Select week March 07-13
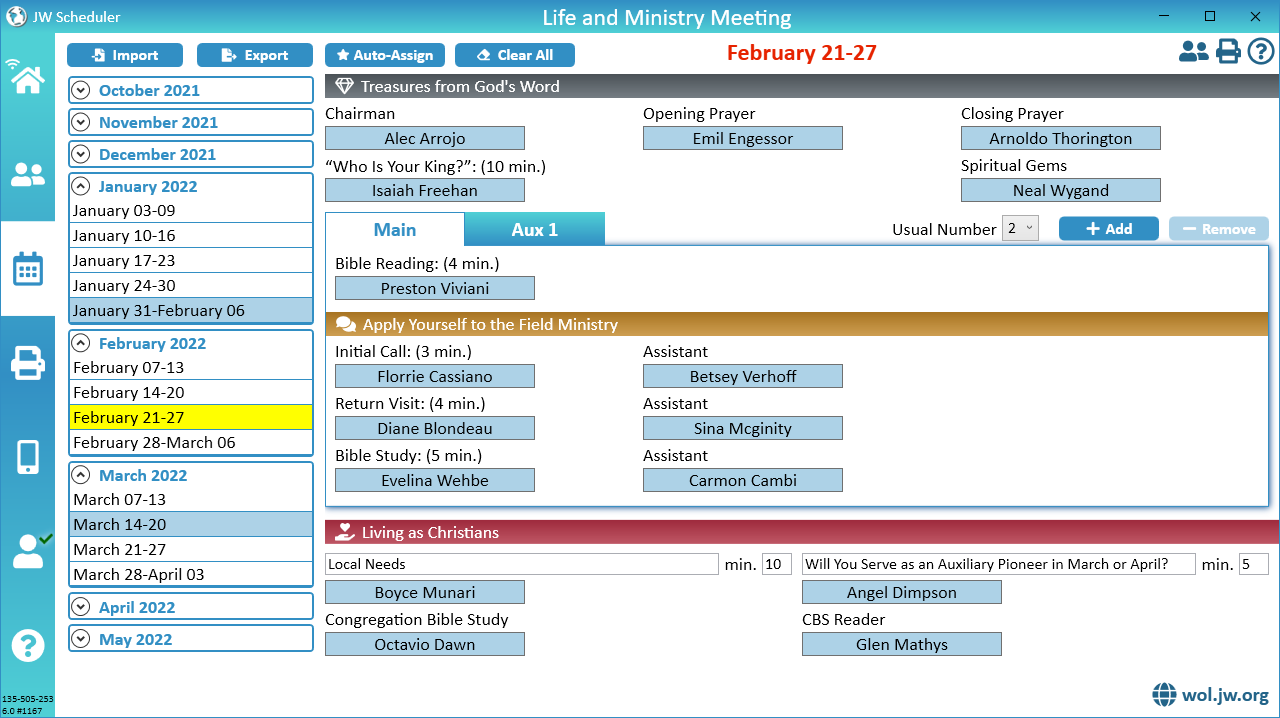 (191, 500)
